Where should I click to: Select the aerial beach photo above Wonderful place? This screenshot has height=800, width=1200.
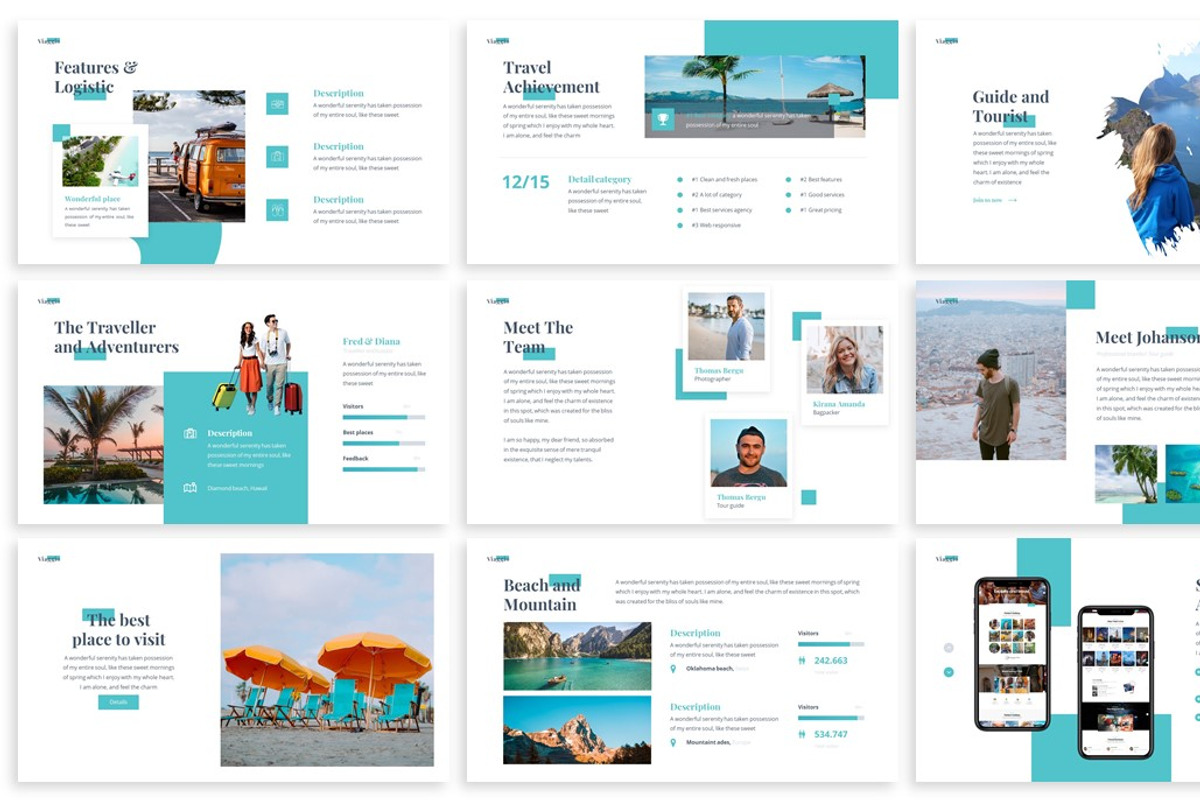[100, 161]
